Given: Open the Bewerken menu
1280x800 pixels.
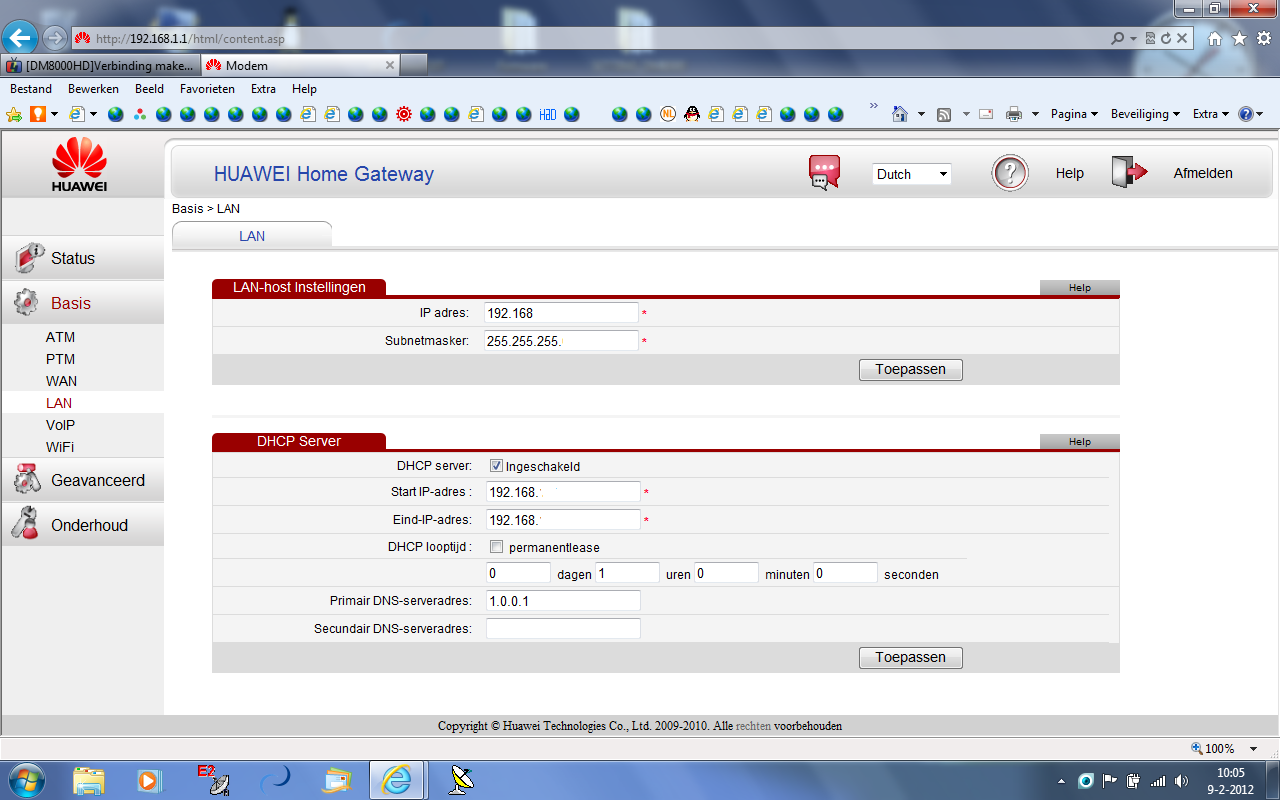Looking at the screenshot, I should pyautogui.click(x=93, y=89).
